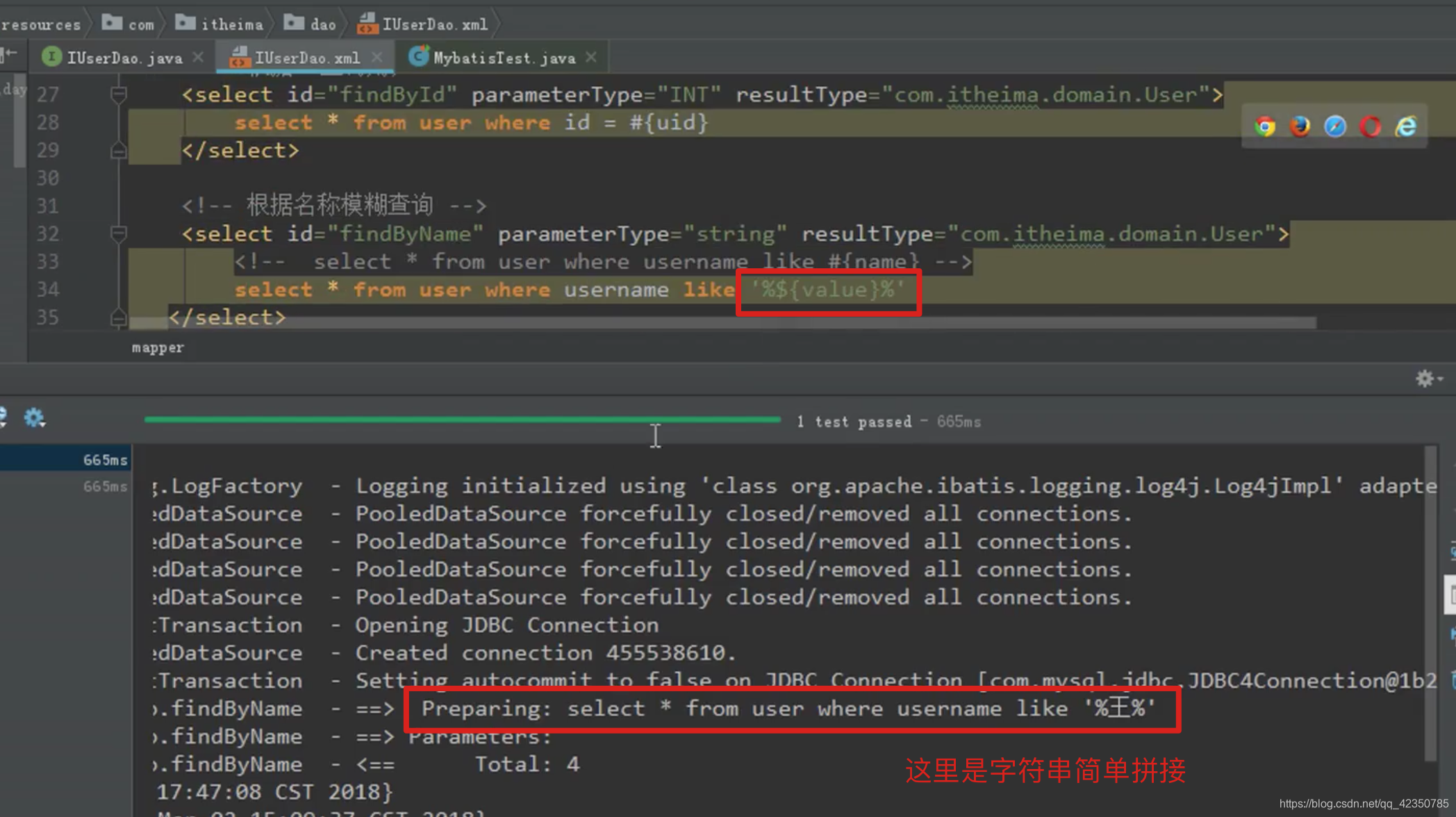Click the 'findByName' id attribute on line 32
This screenshot has height=817, width=1456.
click(x=405, y=234)
